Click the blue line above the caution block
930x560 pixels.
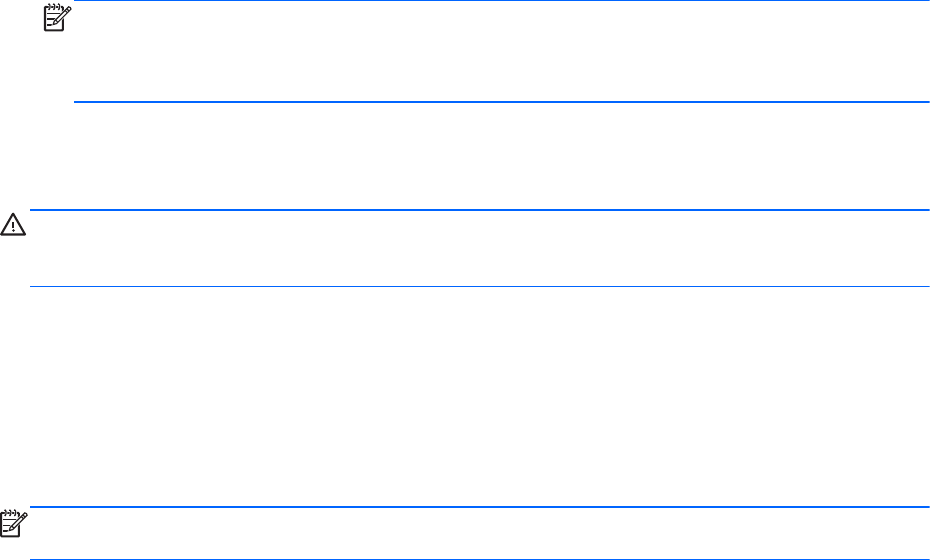tap(480, 210)
